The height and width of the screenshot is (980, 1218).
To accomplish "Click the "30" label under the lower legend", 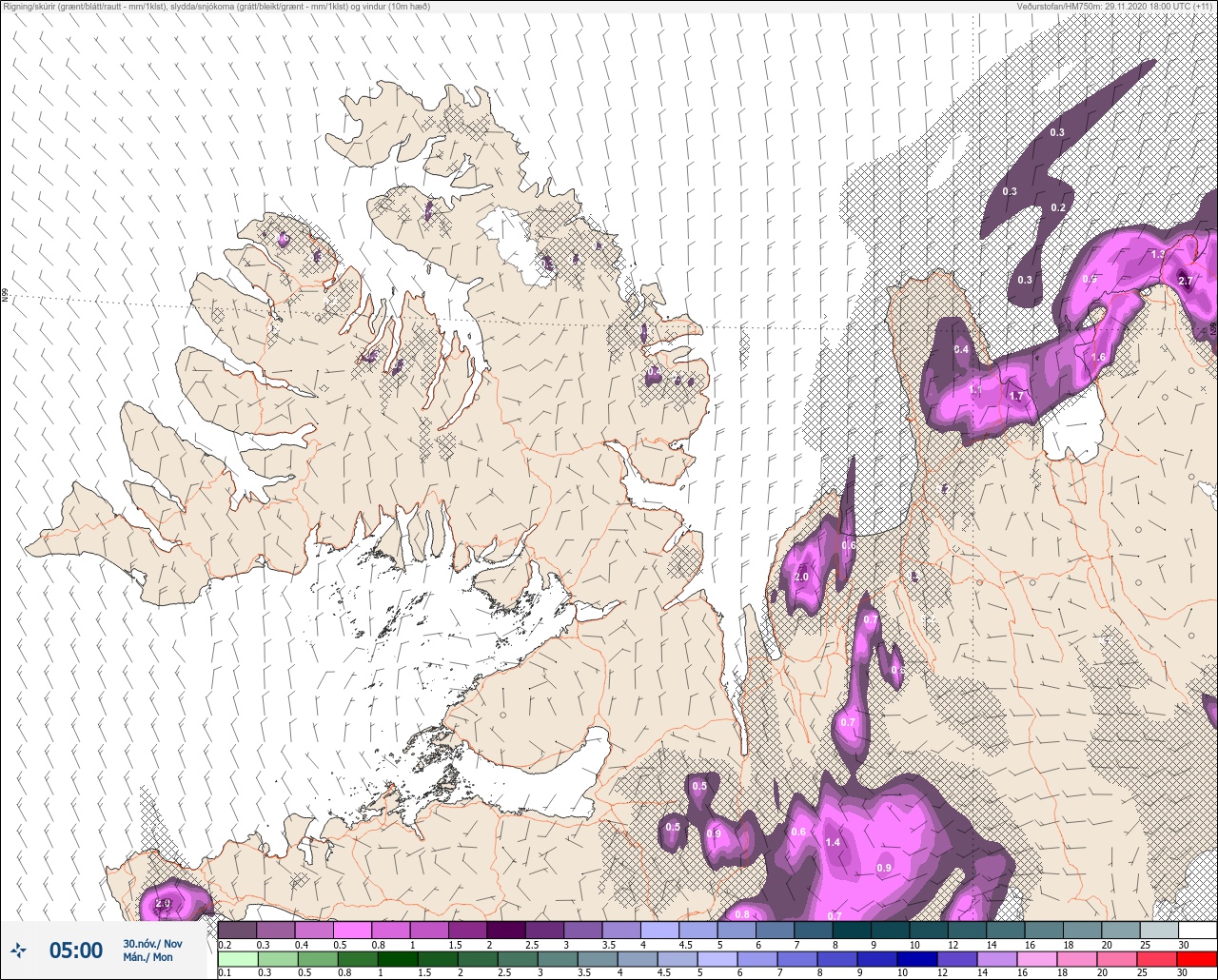I will pos(1183,973).
